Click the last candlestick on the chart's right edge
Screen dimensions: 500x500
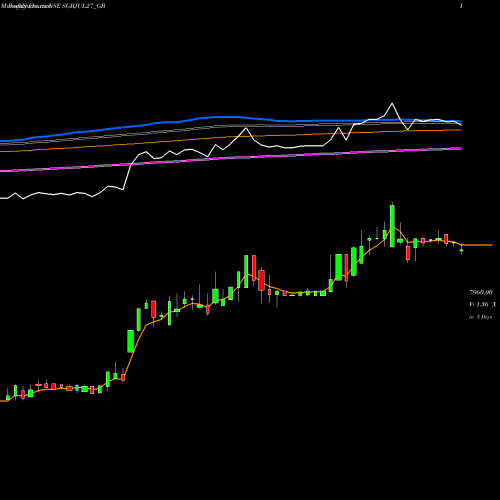pos(461,249)
